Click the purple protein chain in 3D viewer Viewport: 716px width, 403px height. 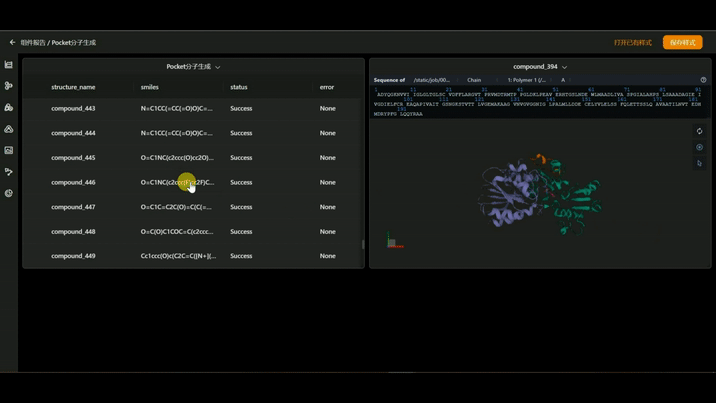pyautogui.click(x=509, y=194)
